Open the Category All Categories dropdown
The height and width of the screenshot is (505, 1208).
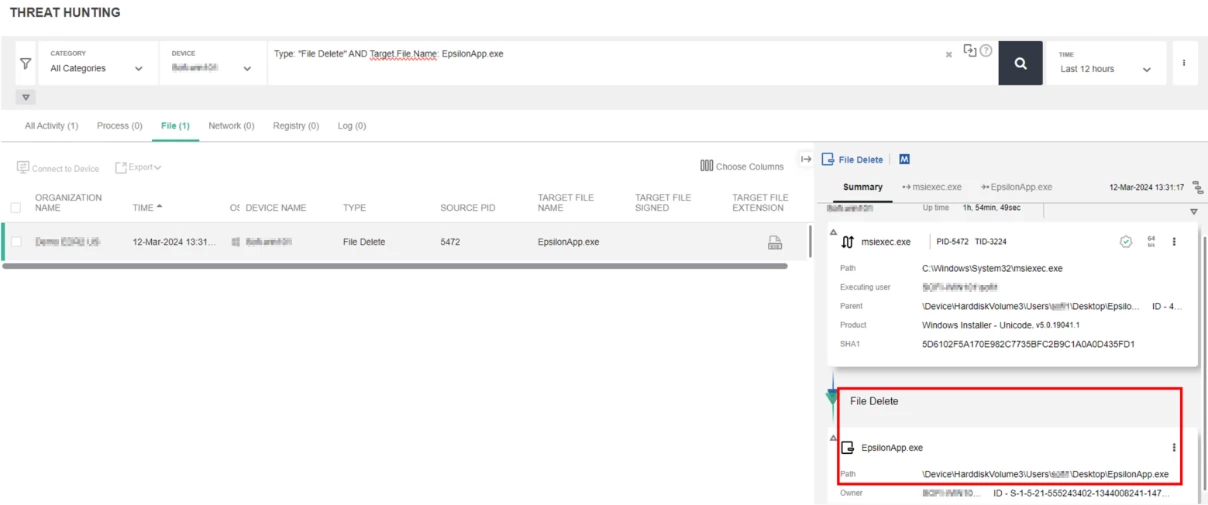[96, 62]
